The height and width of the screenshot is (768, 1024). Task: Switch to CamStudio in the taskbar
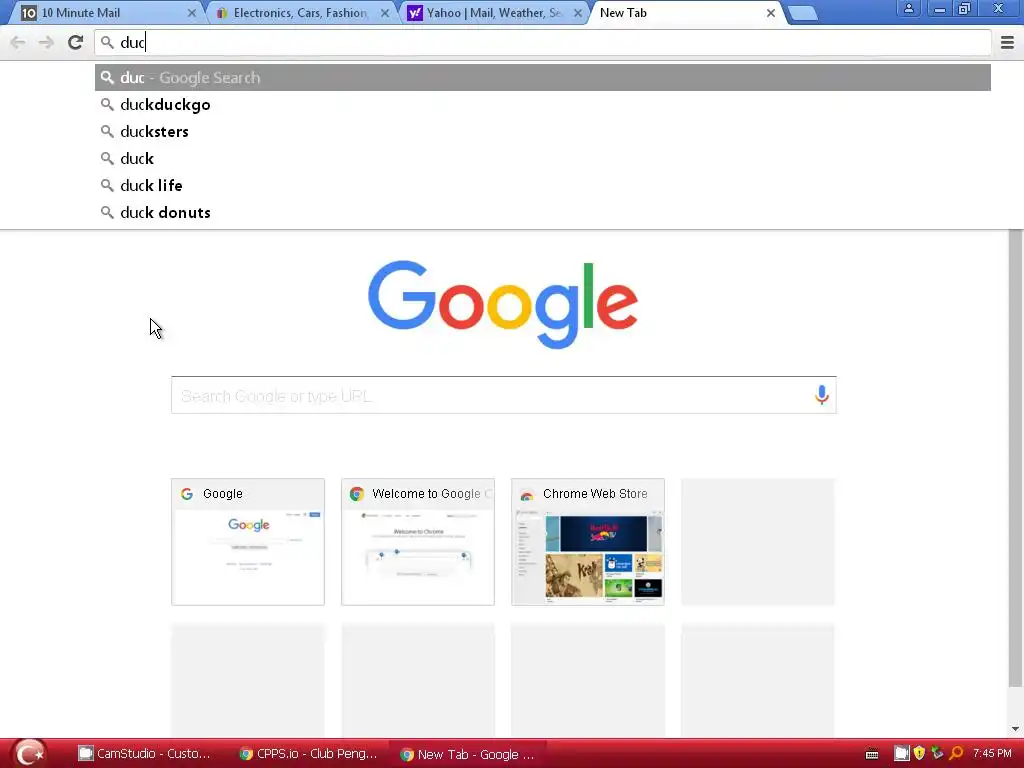coord(145,754)
